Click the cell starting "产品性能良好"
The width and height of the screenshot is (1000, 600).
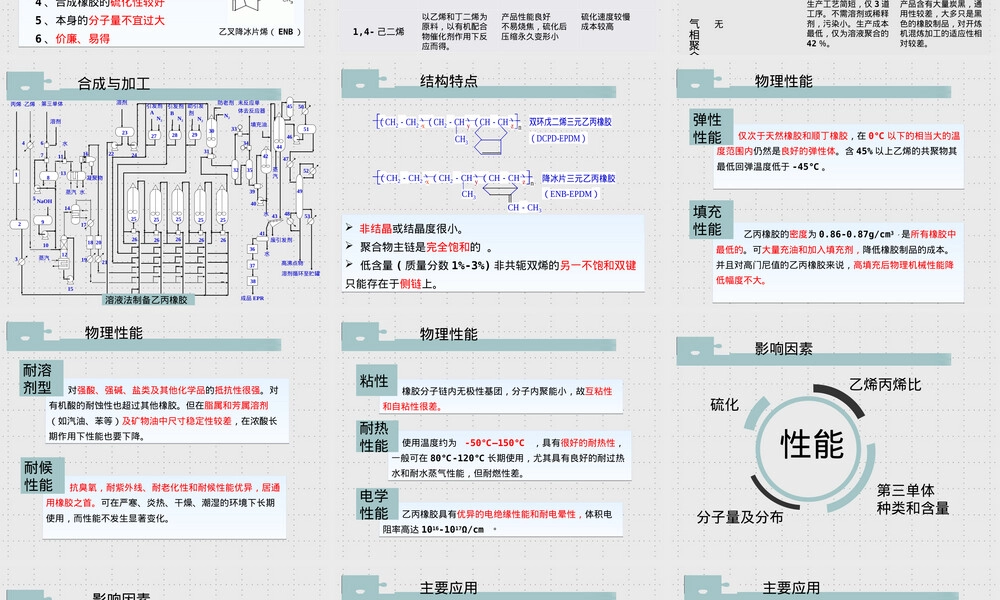coord(533,27)
